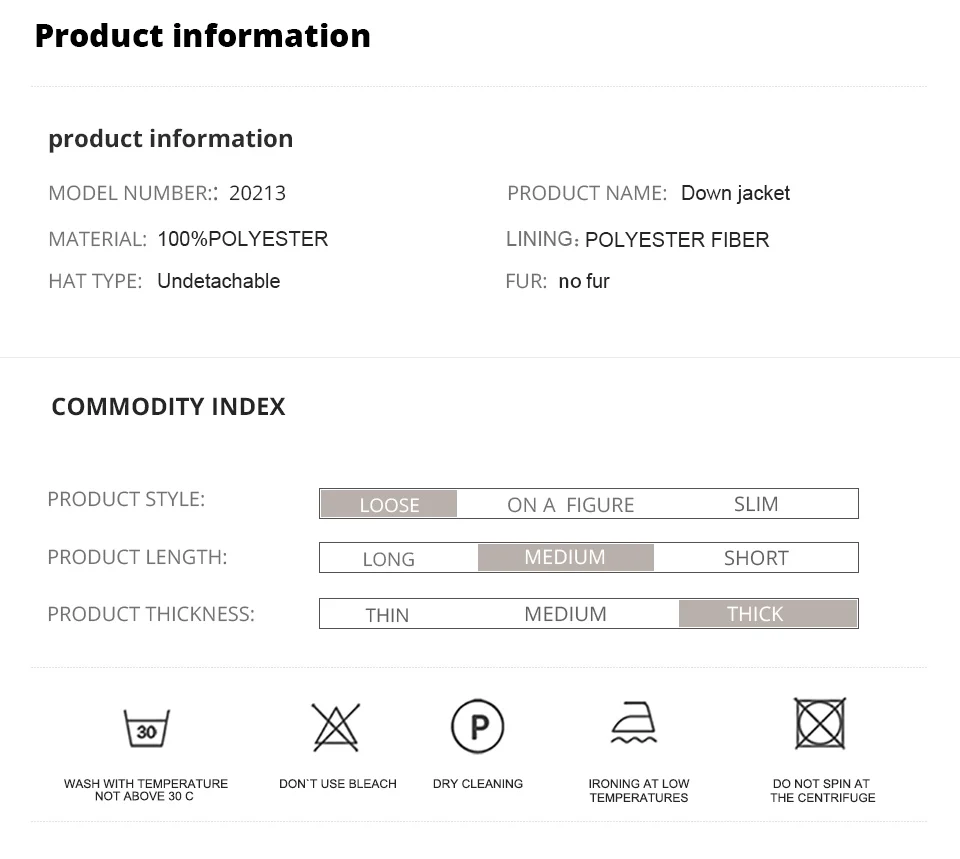
Task: Click the COMMODITY INDEX heading
Action: [x=168, y=407]
